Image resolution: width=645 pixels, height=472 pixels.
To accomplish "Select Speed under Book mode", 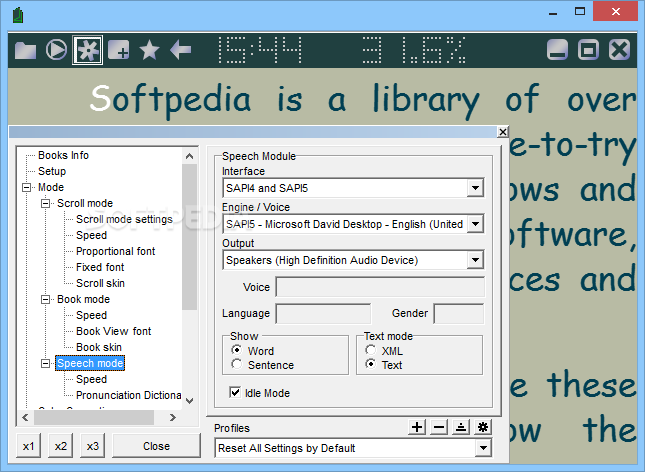I will point(91,315).
